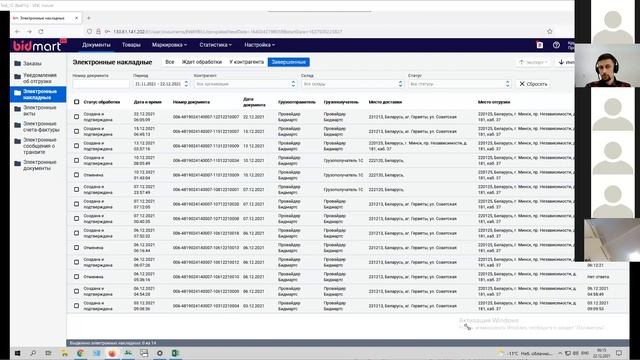The height and width of the screenshot is (360, 640).
Task: Open Windows taskbar search
Action: (33, 353)
